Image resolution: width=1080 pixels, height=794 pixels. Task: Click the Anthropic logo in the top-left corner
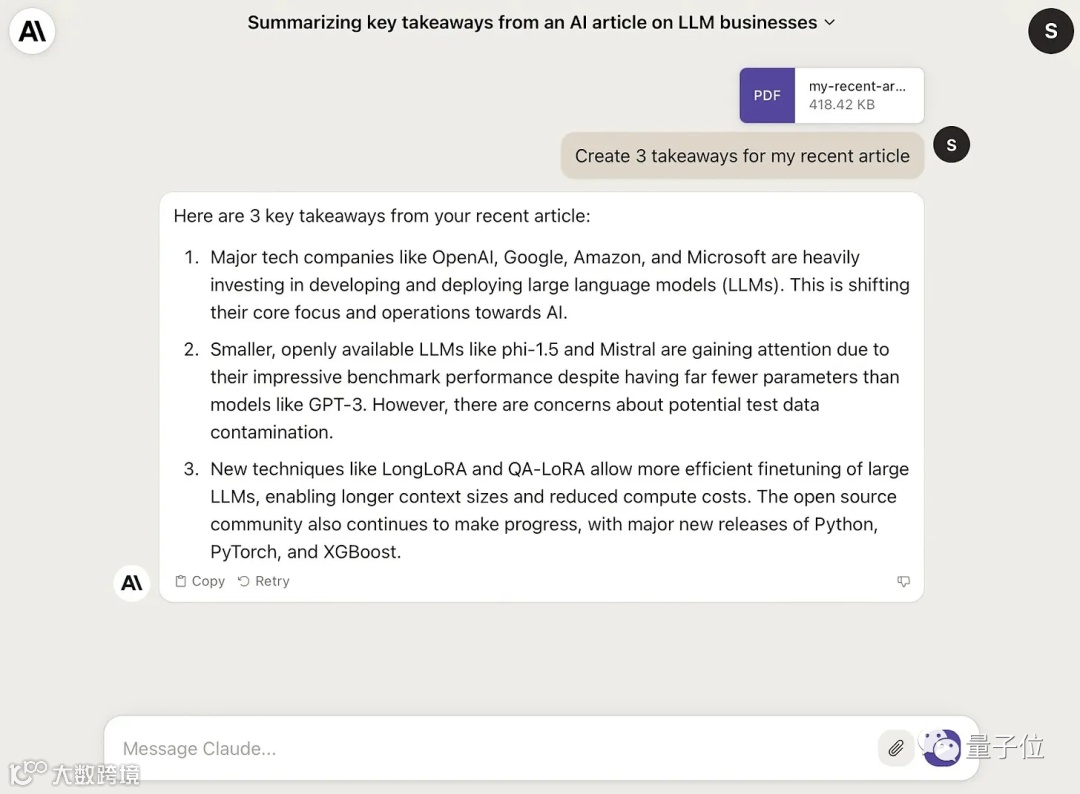(x=32, y=31)
